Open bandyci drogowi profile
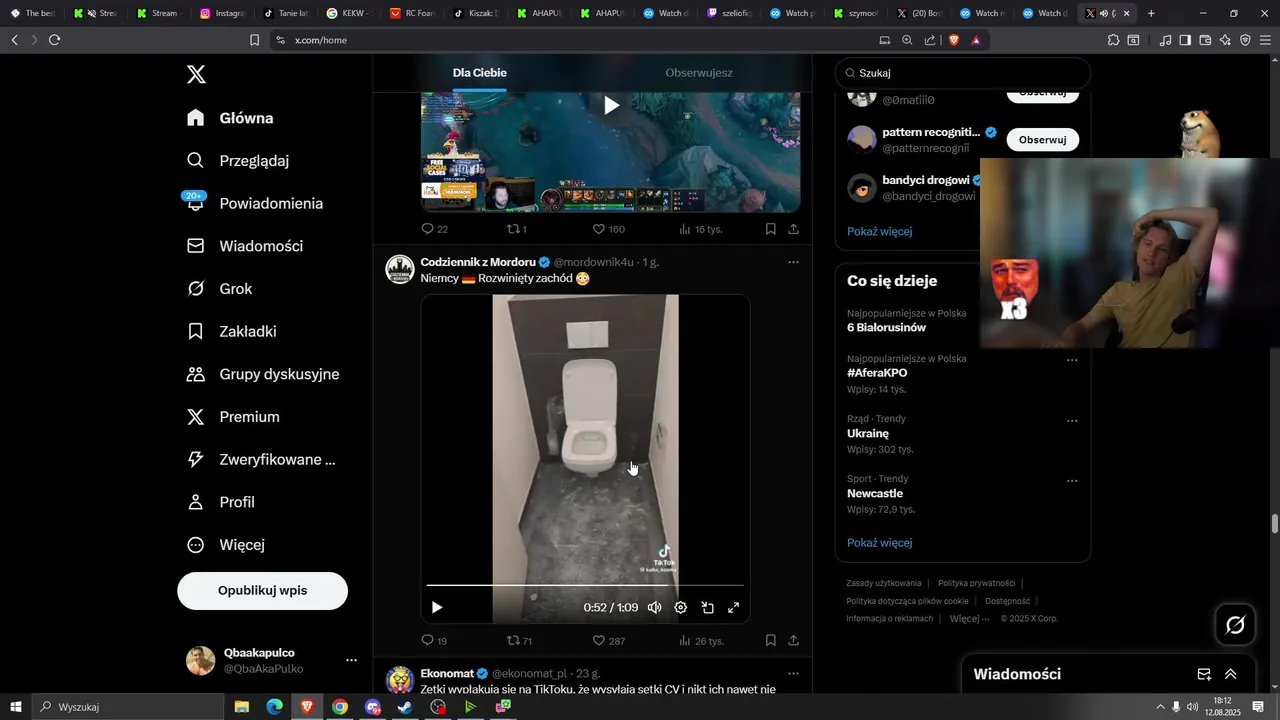Viewport: 1280px width, 720px height. click(926, 180)
